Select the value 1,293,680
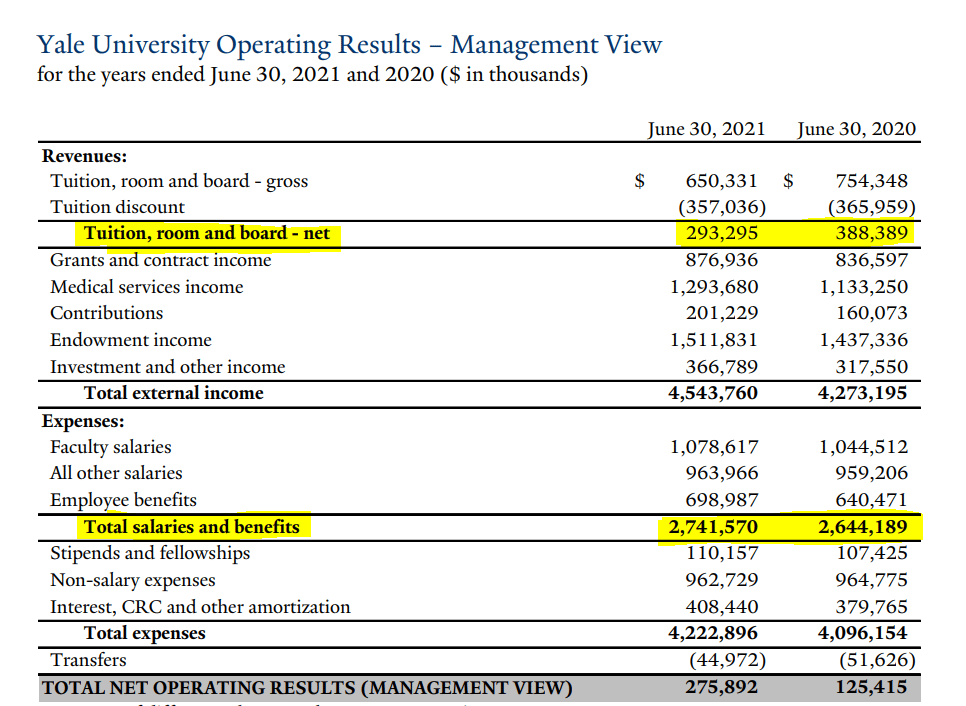 [715, 287]
